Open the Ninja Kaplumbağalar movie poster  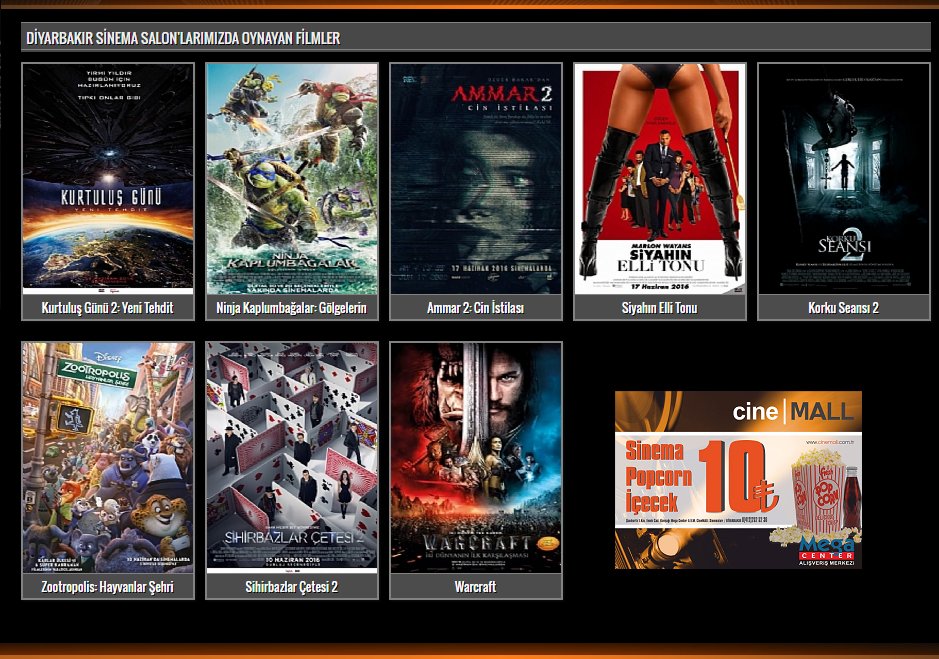(x=292, y=179)
